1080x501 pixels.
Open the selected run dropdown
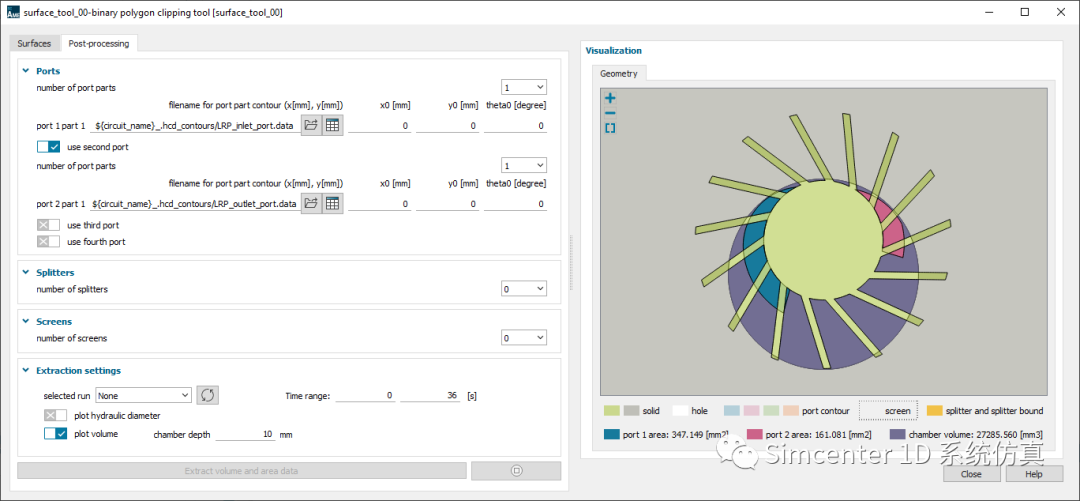point(143,395)
